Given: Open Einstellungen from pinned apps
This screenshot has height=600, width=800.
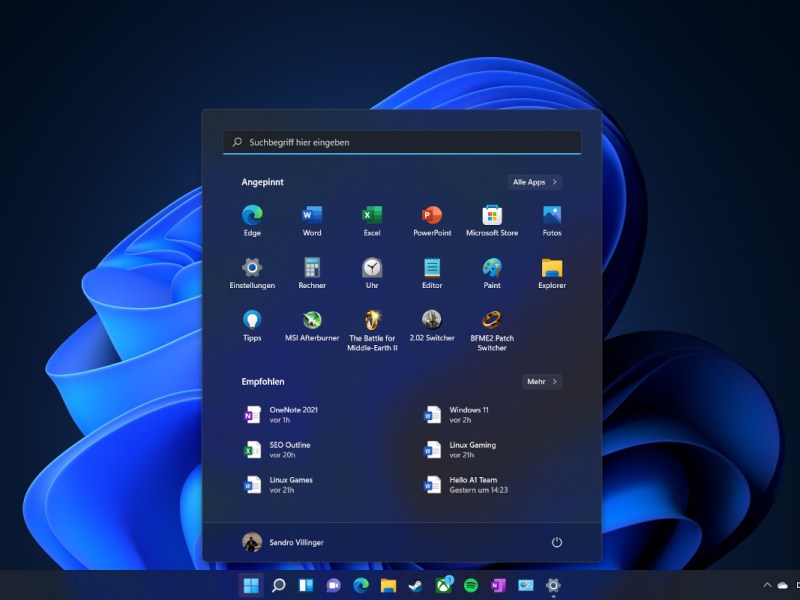Looking at the screenshot, I should click(252, 273).
